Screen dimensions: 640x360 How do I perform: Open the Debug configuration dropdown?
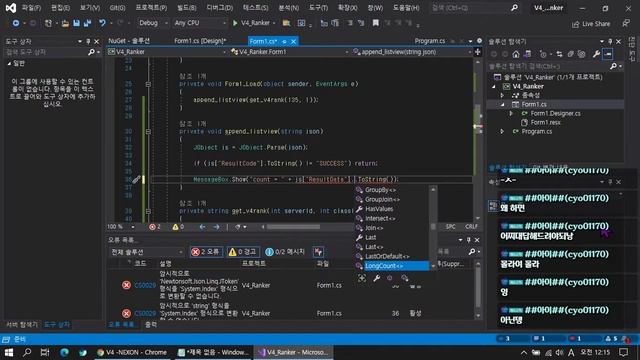point(153,23)
